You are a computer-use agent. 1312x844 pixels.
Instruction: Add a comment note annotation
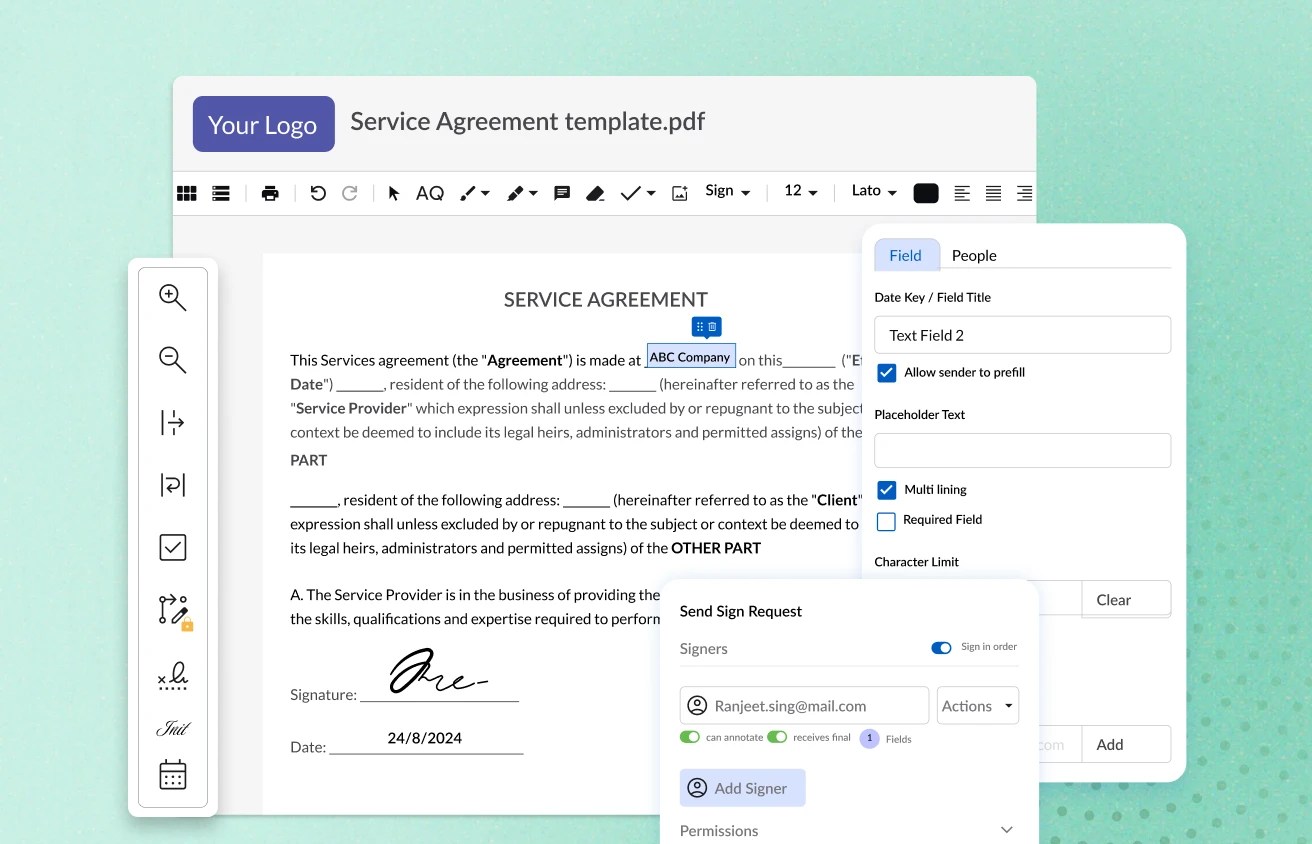click(562, 193)
